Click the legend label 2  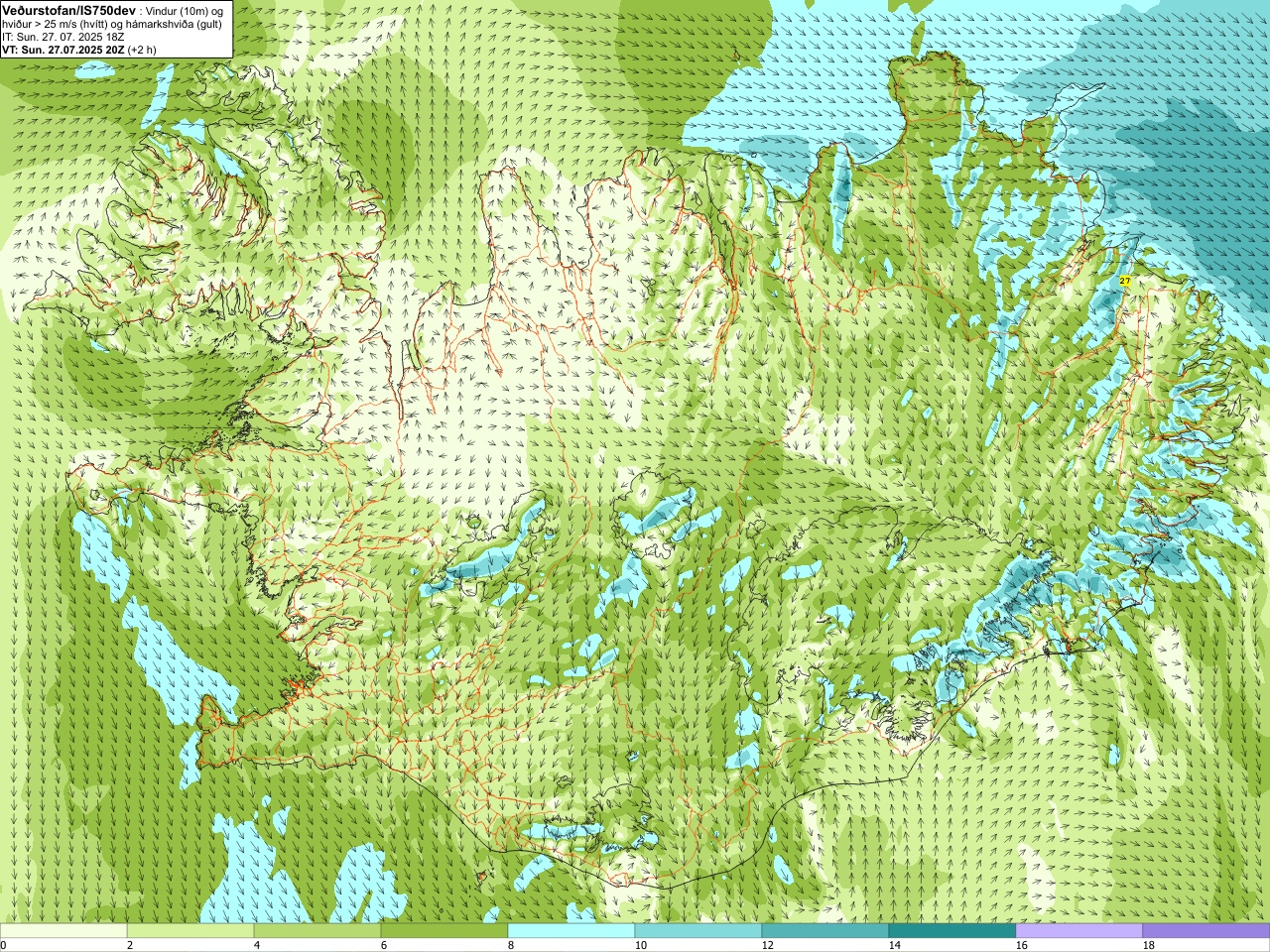pos(130,945)
